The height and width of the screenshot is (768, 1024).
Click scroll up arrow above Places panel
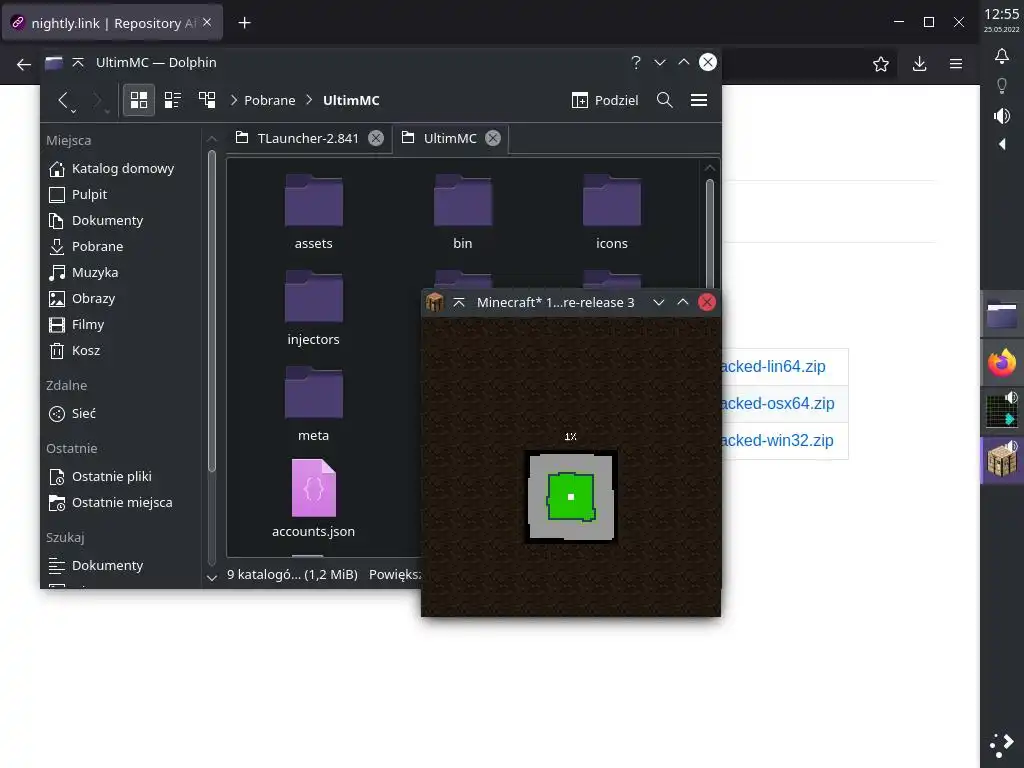(212, 139)
